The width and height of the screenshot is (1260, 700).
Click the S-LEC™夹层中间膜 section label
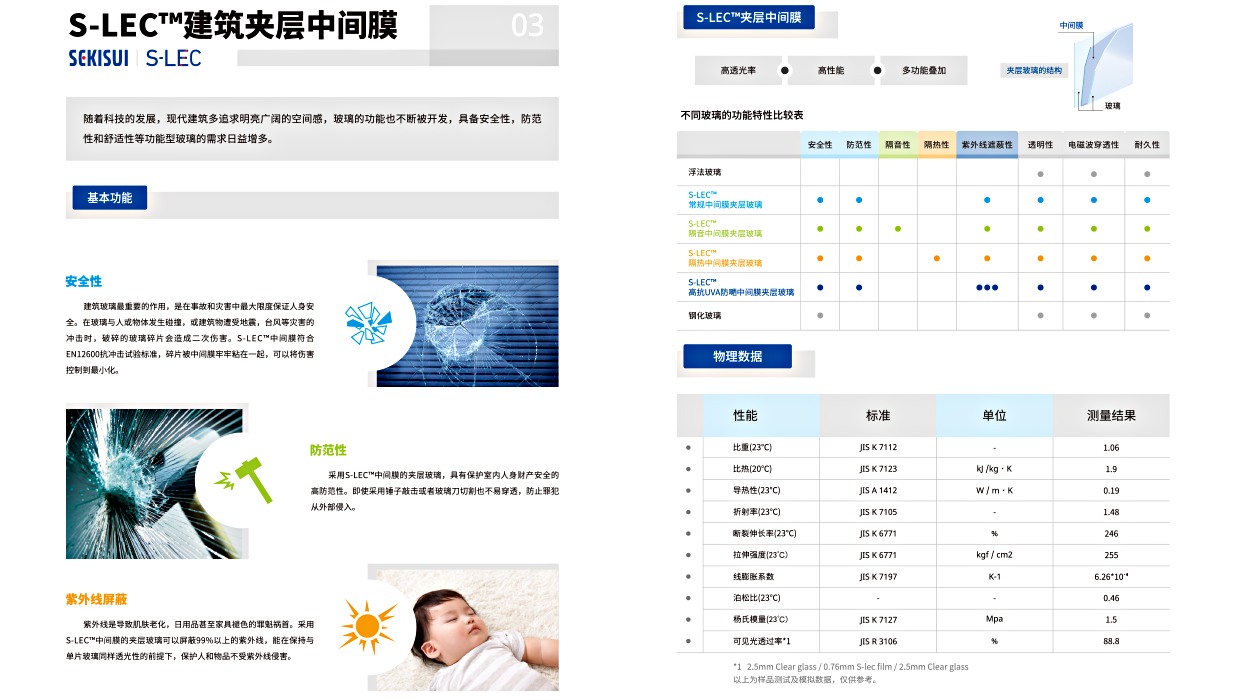[x=749, y=17]
